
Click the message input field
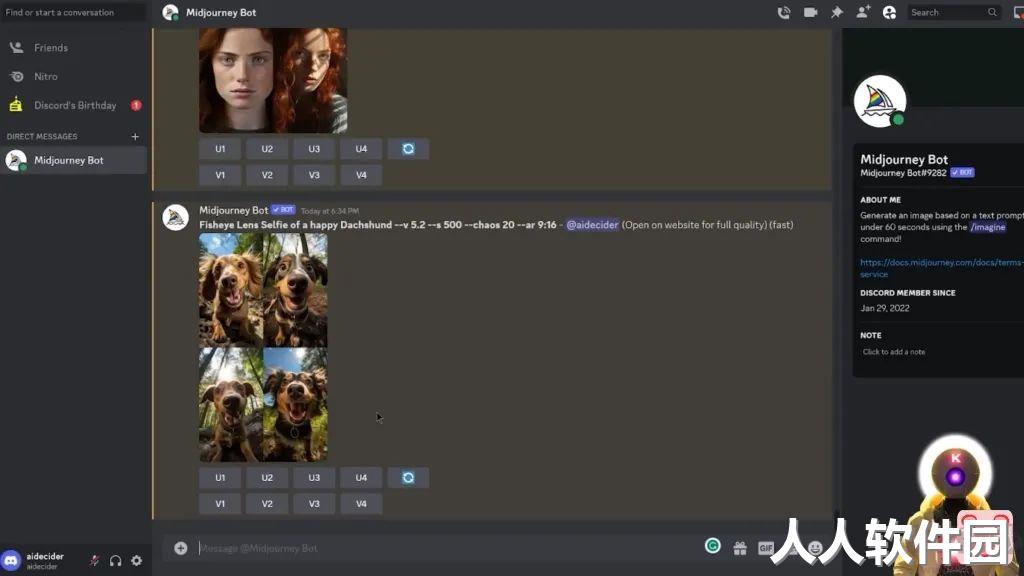(444, 548)
